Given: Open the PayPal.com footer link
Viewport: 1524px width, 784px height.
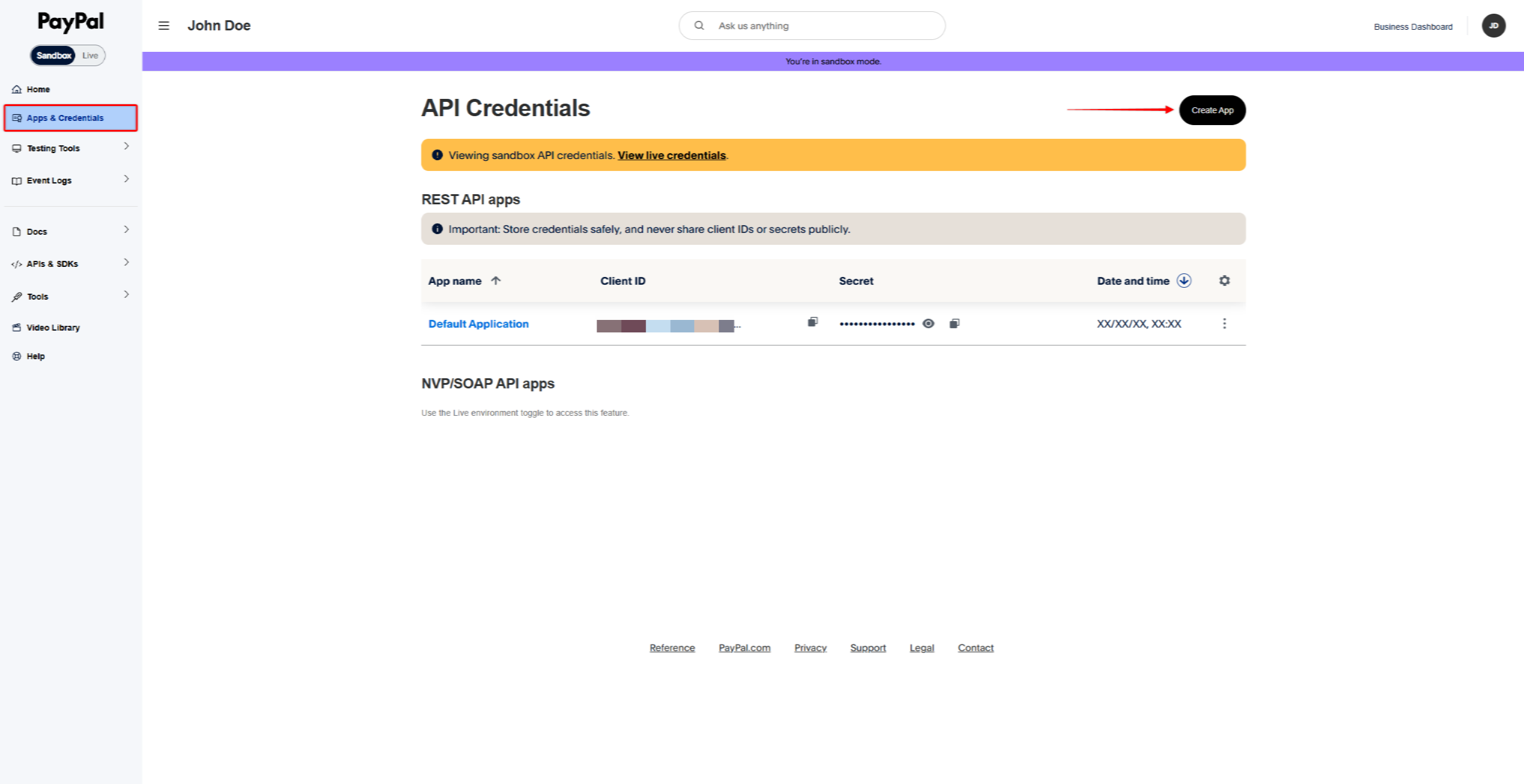Looking at the screenshot, I should 744,648.
